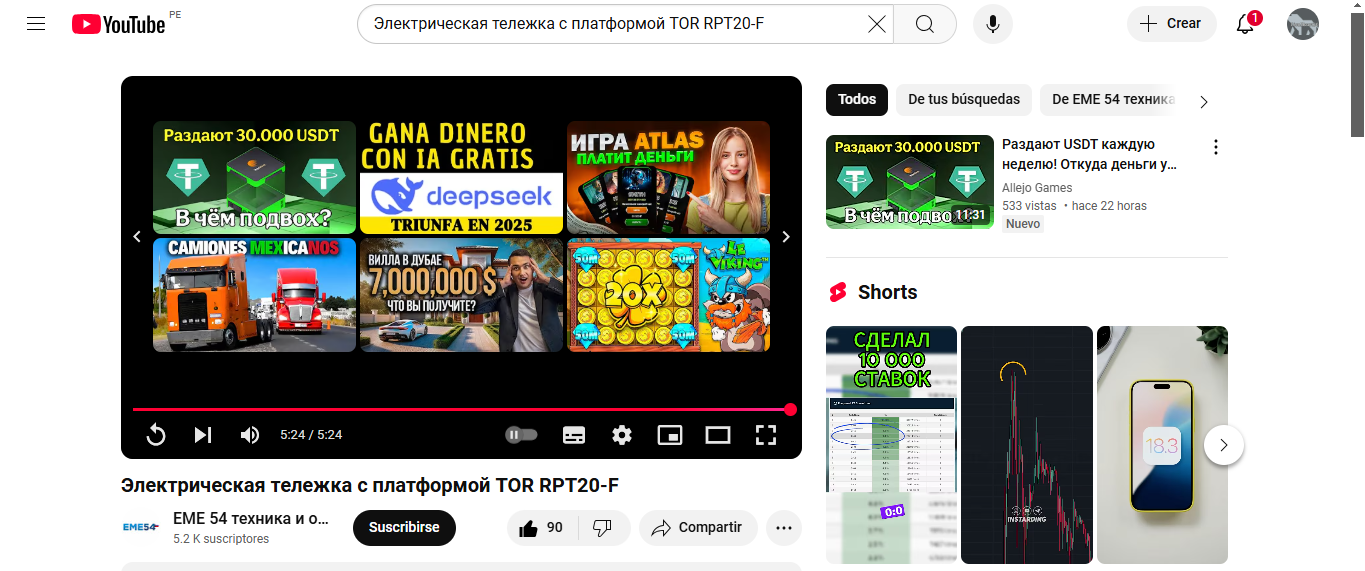Like the video (90 likes)
Screen dimensions: 1365x571
[x=542, y=528]
